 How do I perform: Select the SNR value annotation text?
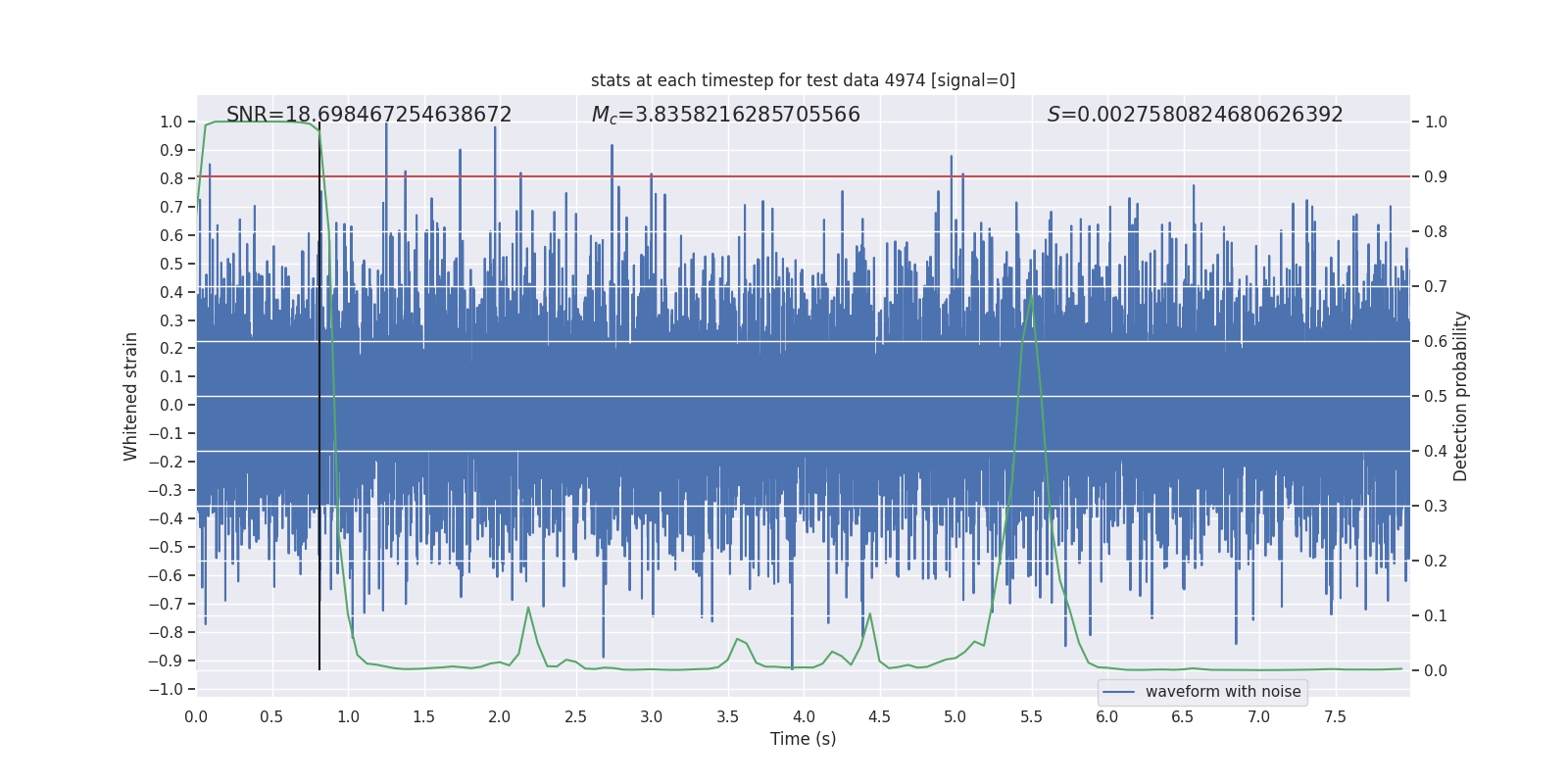click(368, 115)
